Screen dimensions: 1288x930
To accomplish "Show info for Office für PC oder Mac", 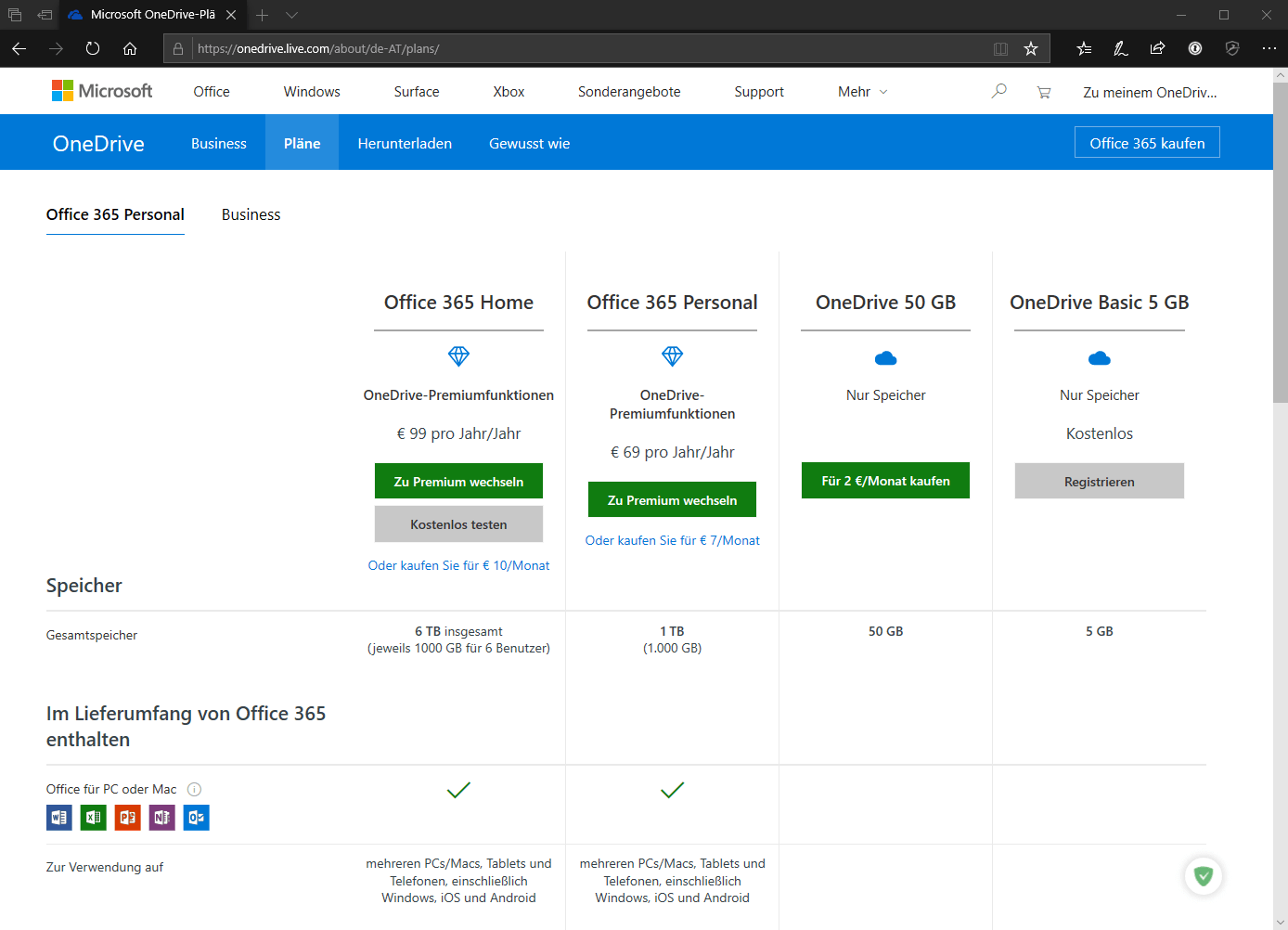I will click(194, 790).
